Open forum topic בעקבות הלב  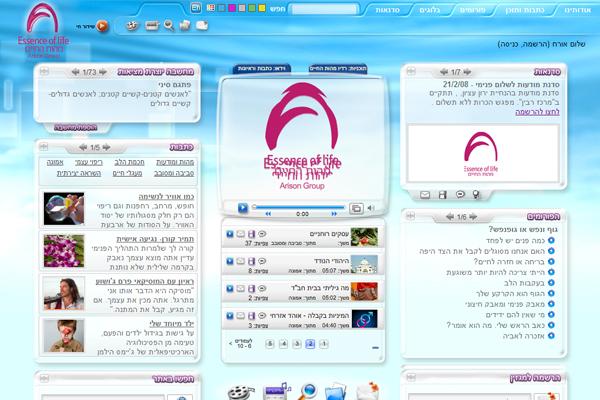tap(524, 283)
